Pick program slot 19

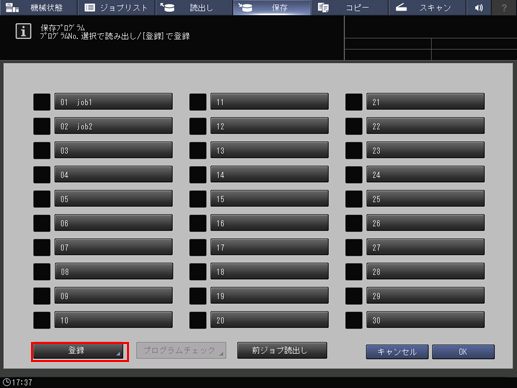click(269, 296)
